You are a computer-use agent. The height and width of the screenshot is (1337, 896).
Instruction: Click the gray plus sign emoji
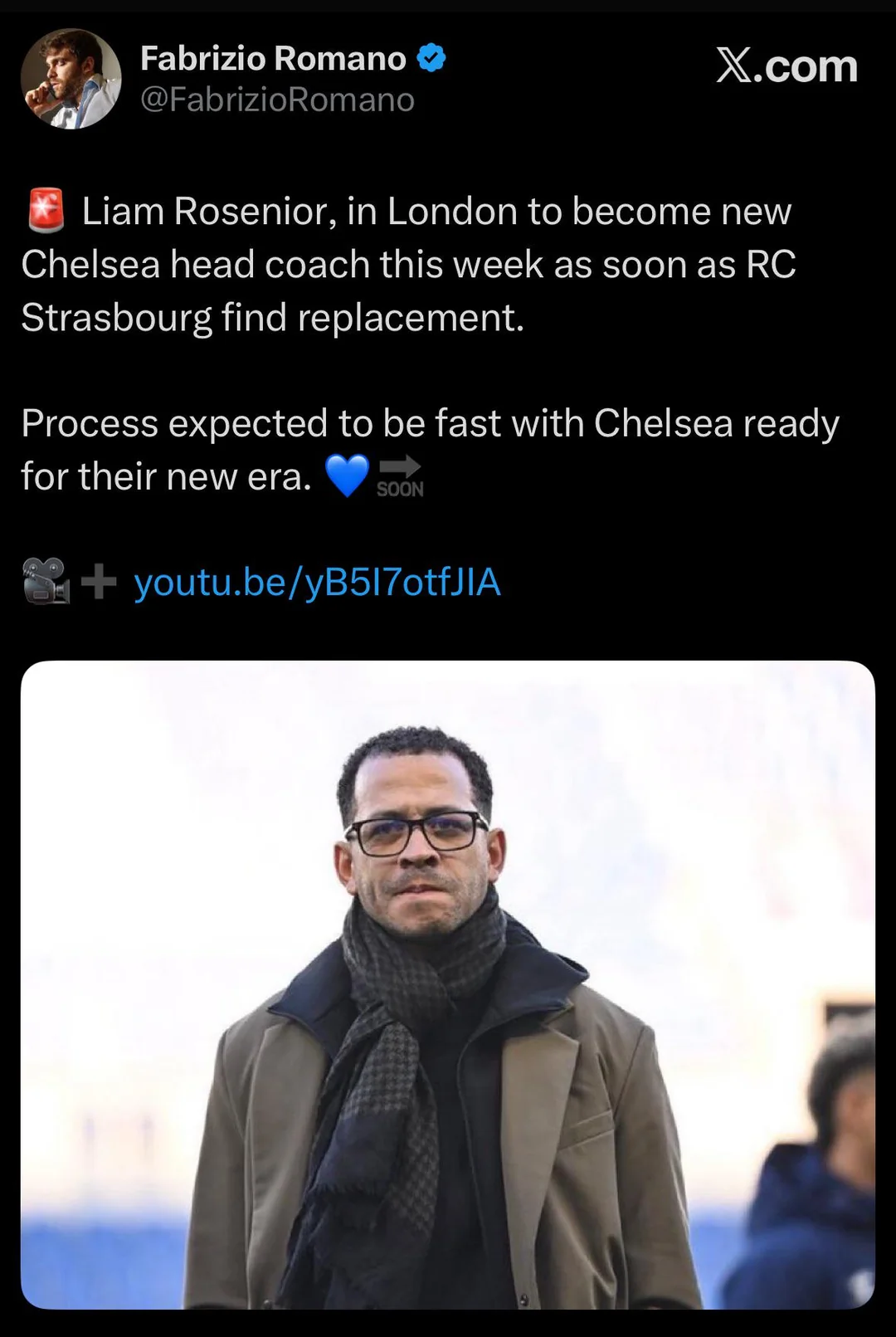[x=99, y=581]
